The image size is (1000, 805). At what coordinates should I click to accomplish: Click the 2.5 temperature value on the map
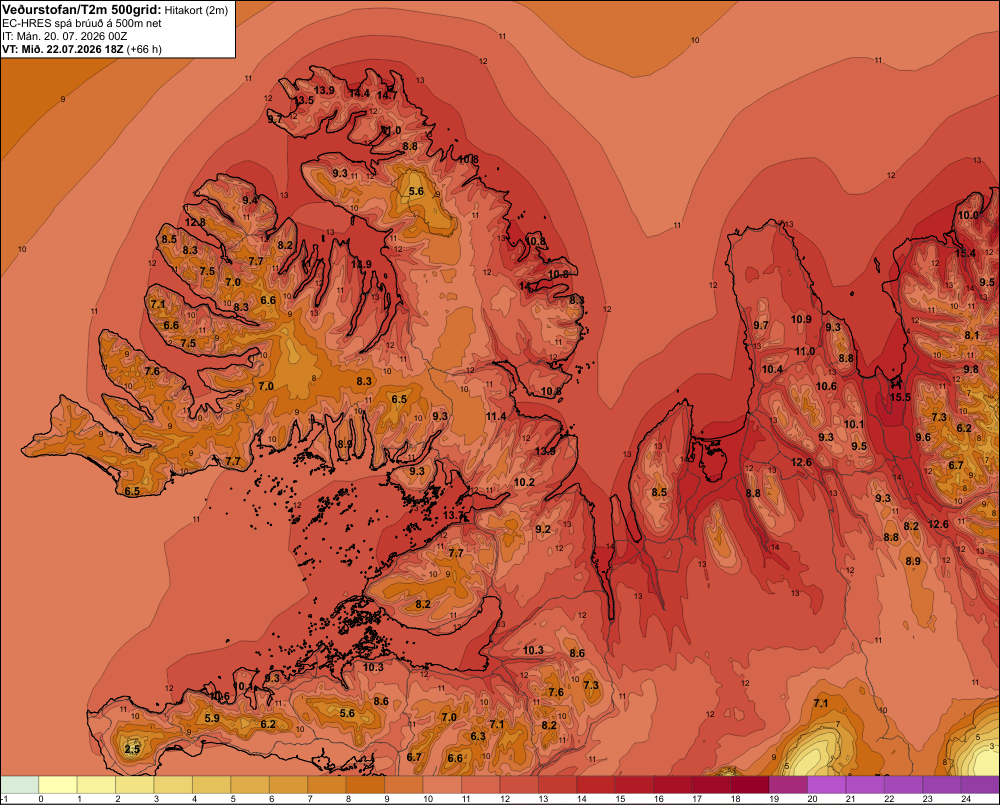pos(132,749)
